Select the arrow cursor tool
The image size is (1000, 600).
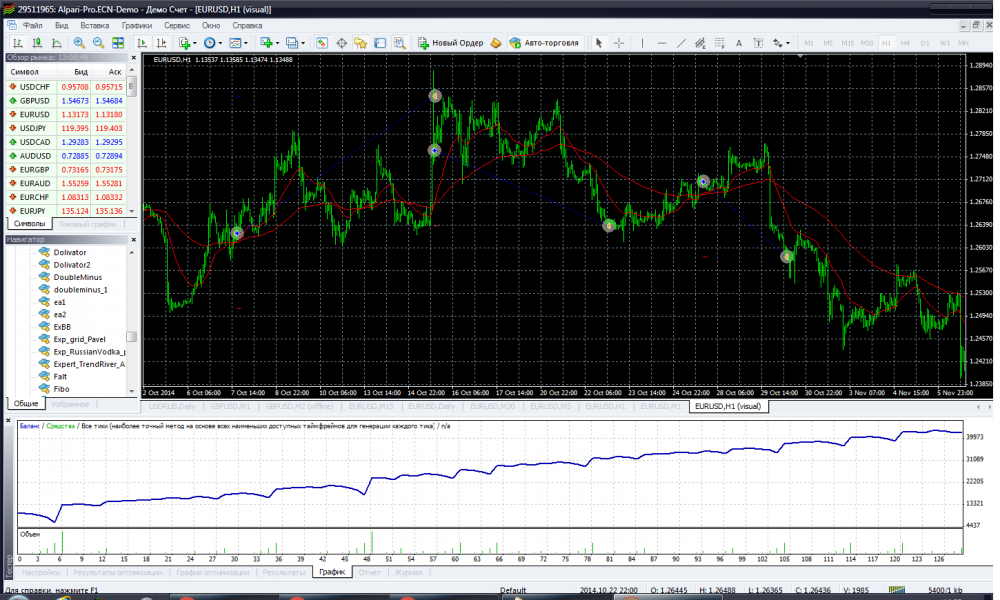pyautogui.click(x=599, y=43)
